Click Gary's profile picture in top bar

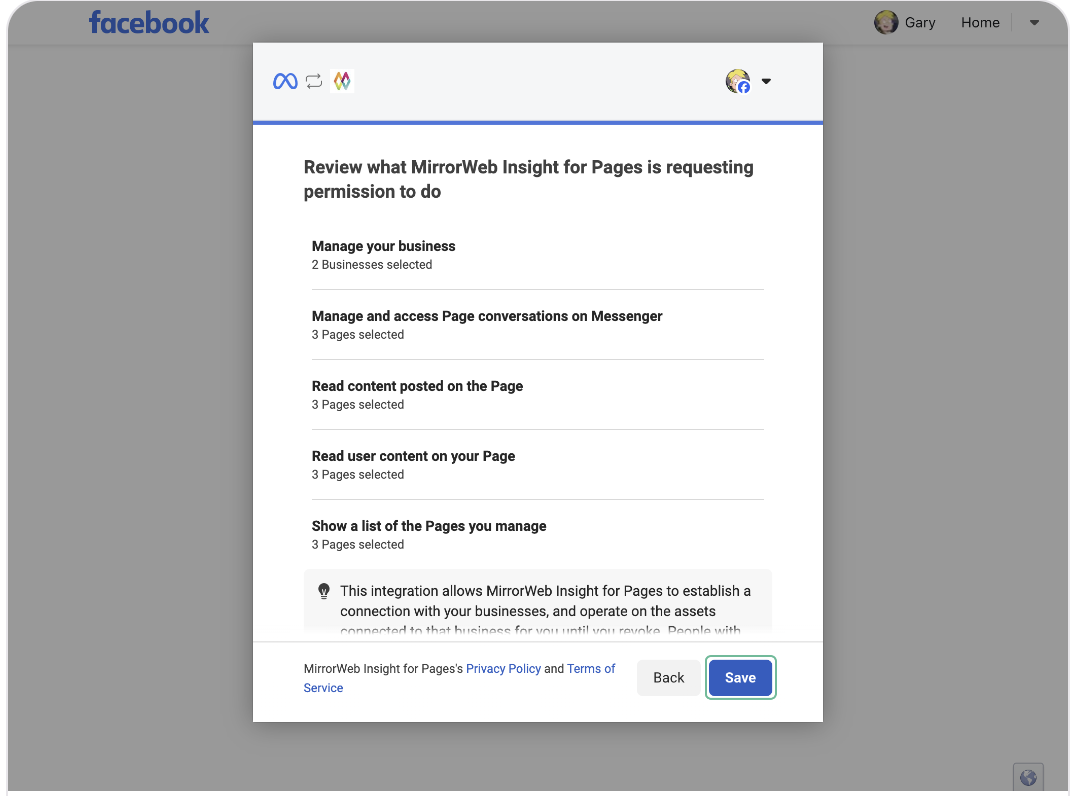coord(886,23)
